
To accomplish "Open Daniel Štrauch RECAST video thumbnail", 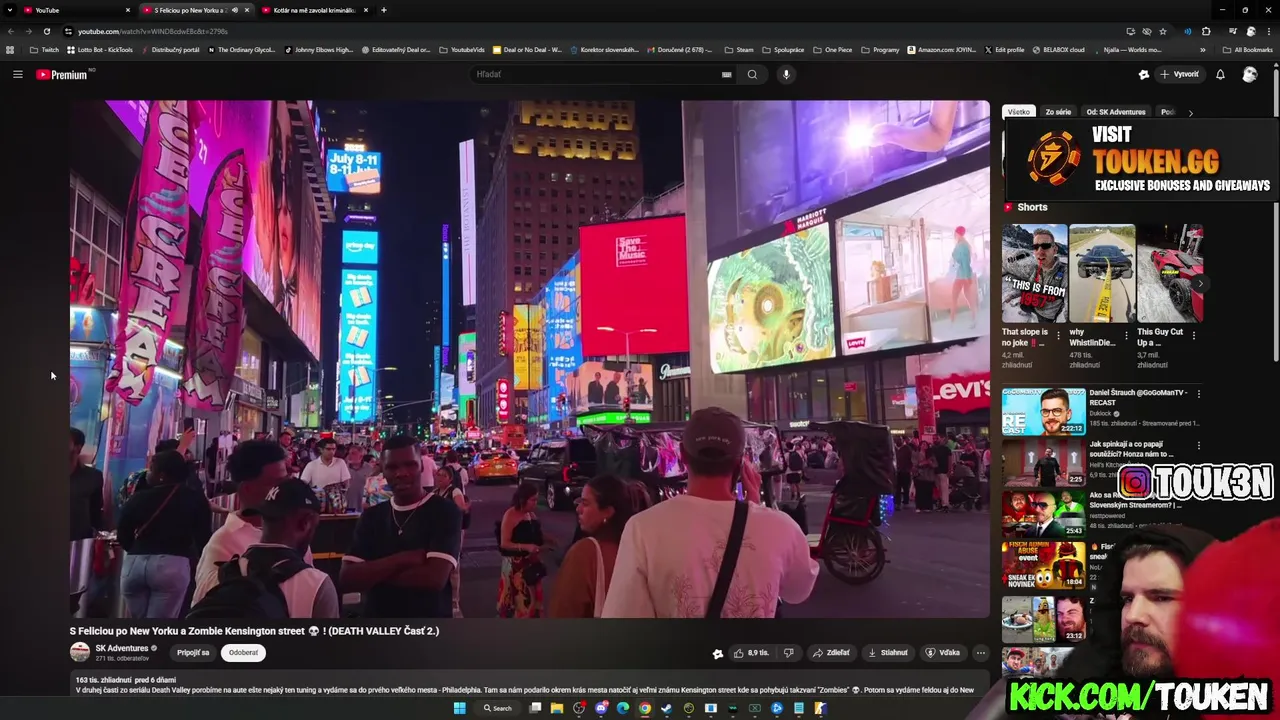I will point(1043,411).
